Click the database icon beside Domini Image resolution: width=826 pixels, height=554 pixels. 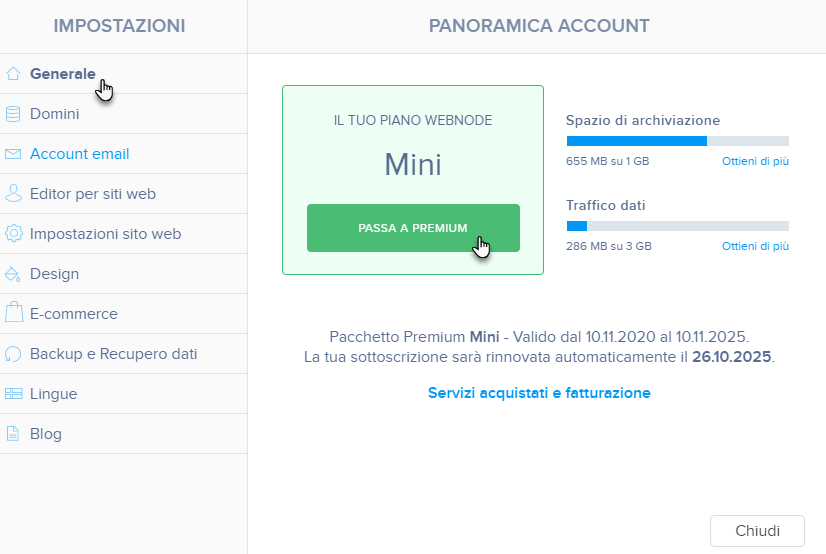point(13,114)
